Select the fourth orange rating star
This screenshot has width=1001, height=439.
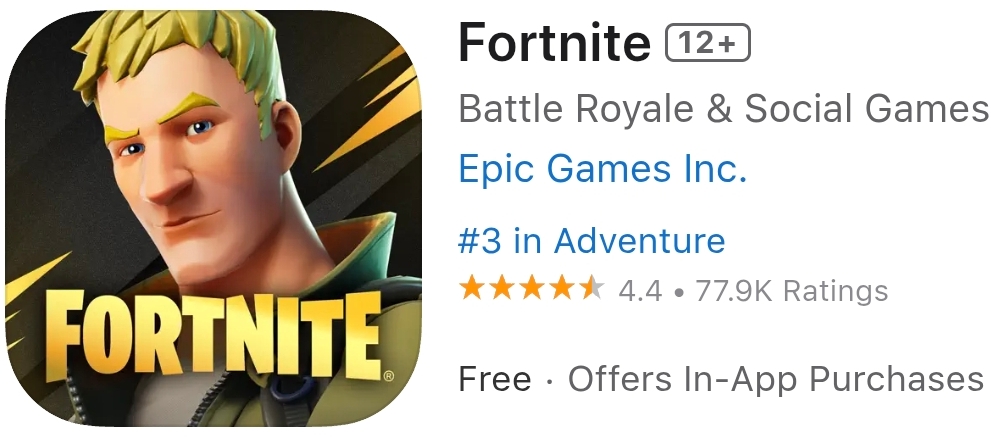(561, 288)
